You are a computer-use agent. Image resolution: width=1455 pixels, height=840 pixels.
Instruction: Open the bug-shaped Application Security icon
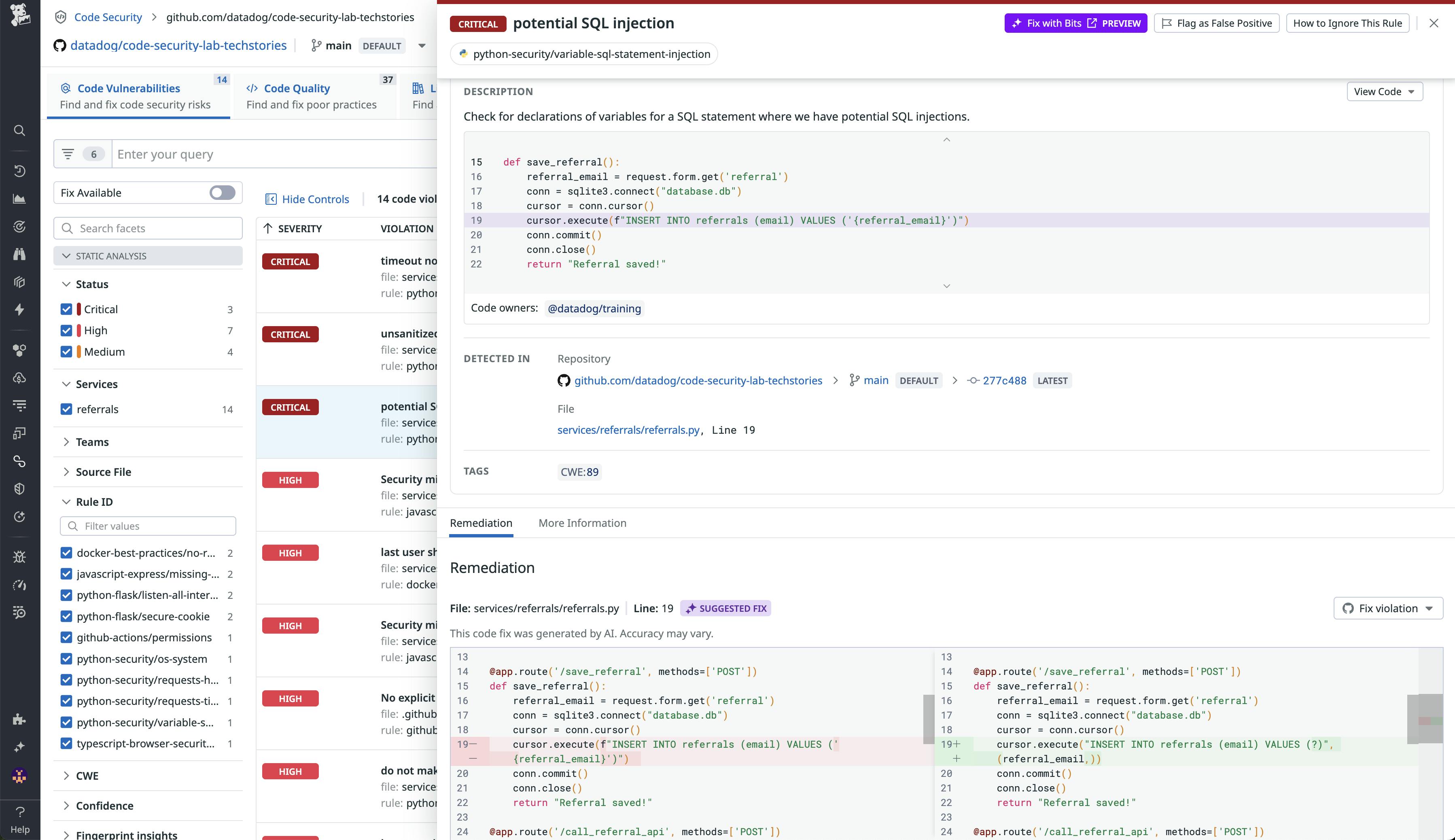coord(19,557)
